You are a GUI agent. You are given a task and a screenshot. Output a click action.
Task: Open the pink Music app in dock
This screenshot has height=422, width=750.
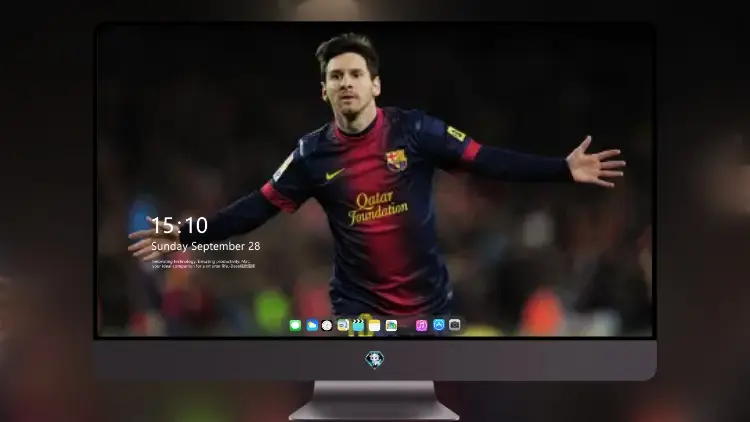click(421, 325)
